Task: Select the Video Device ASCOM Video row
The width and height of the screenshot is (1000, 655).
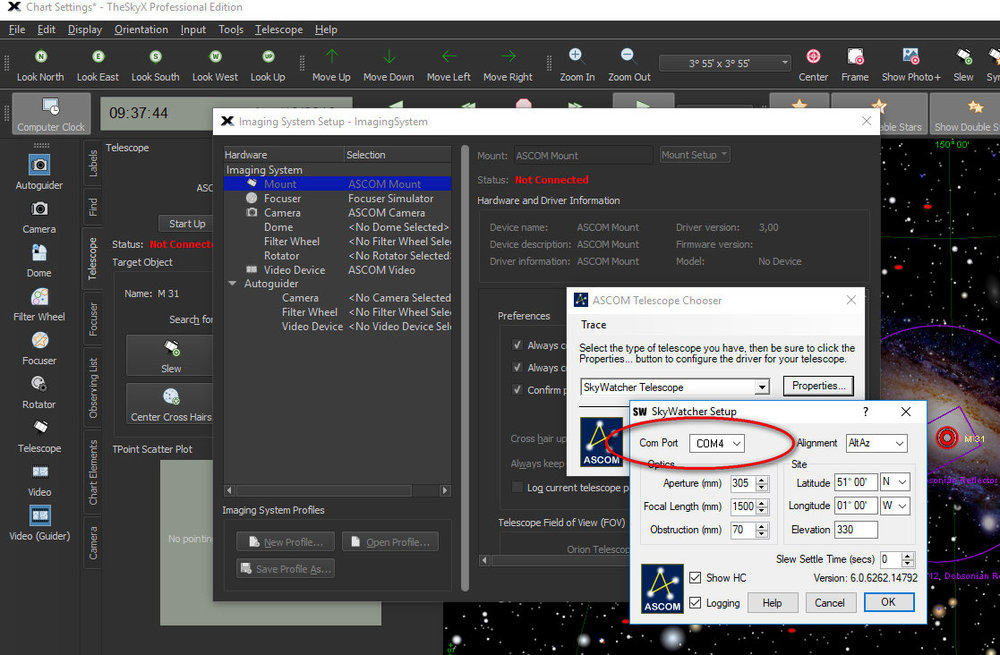Action: [x=338, y=270]
